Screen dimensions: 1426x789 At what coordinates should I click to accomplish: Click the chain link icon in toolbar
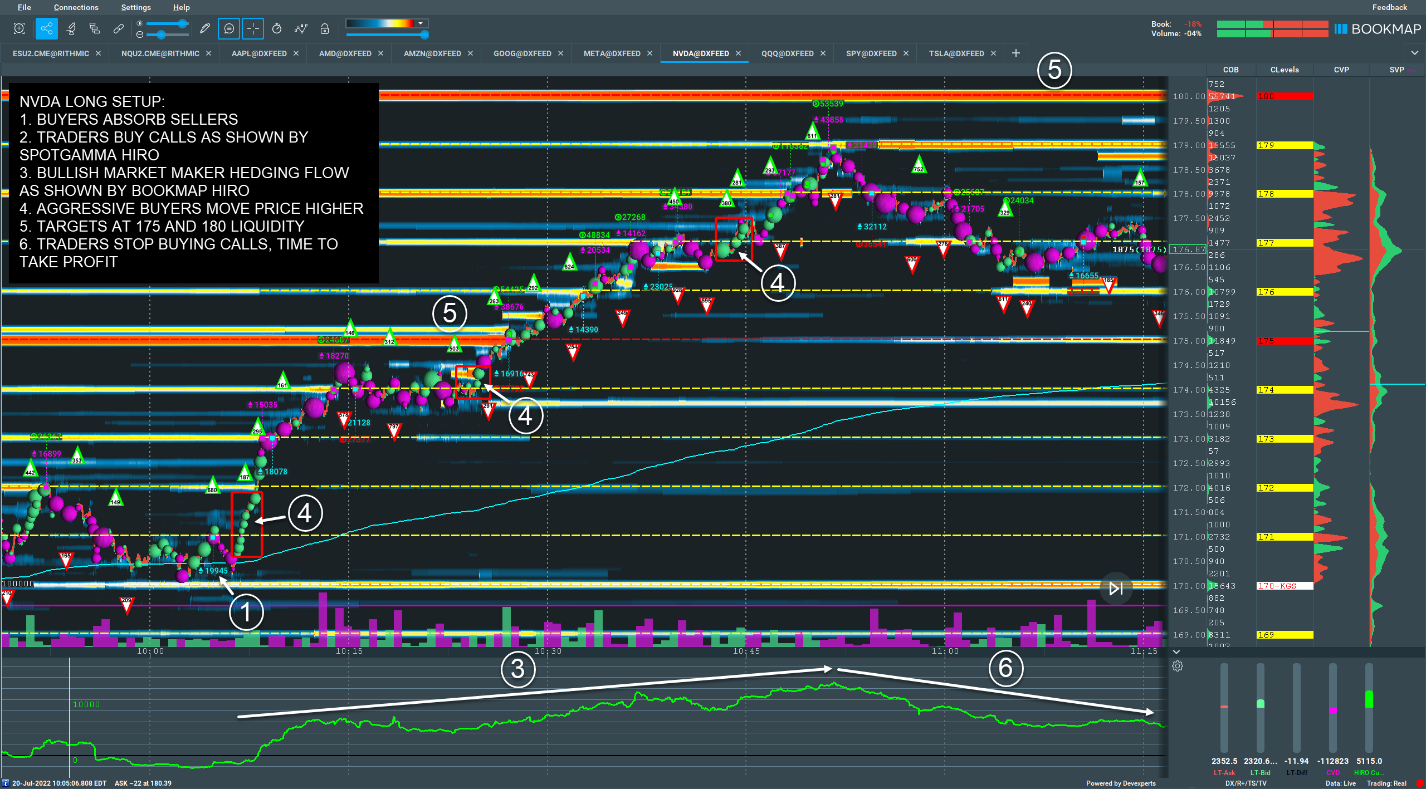119,28
